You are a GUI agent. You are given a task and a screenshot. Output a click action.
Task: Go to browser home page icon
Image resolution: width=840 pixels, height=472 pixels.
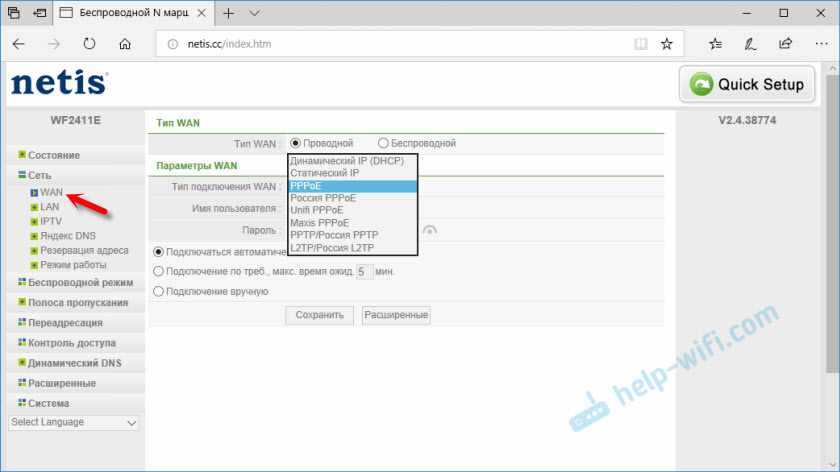125,44
